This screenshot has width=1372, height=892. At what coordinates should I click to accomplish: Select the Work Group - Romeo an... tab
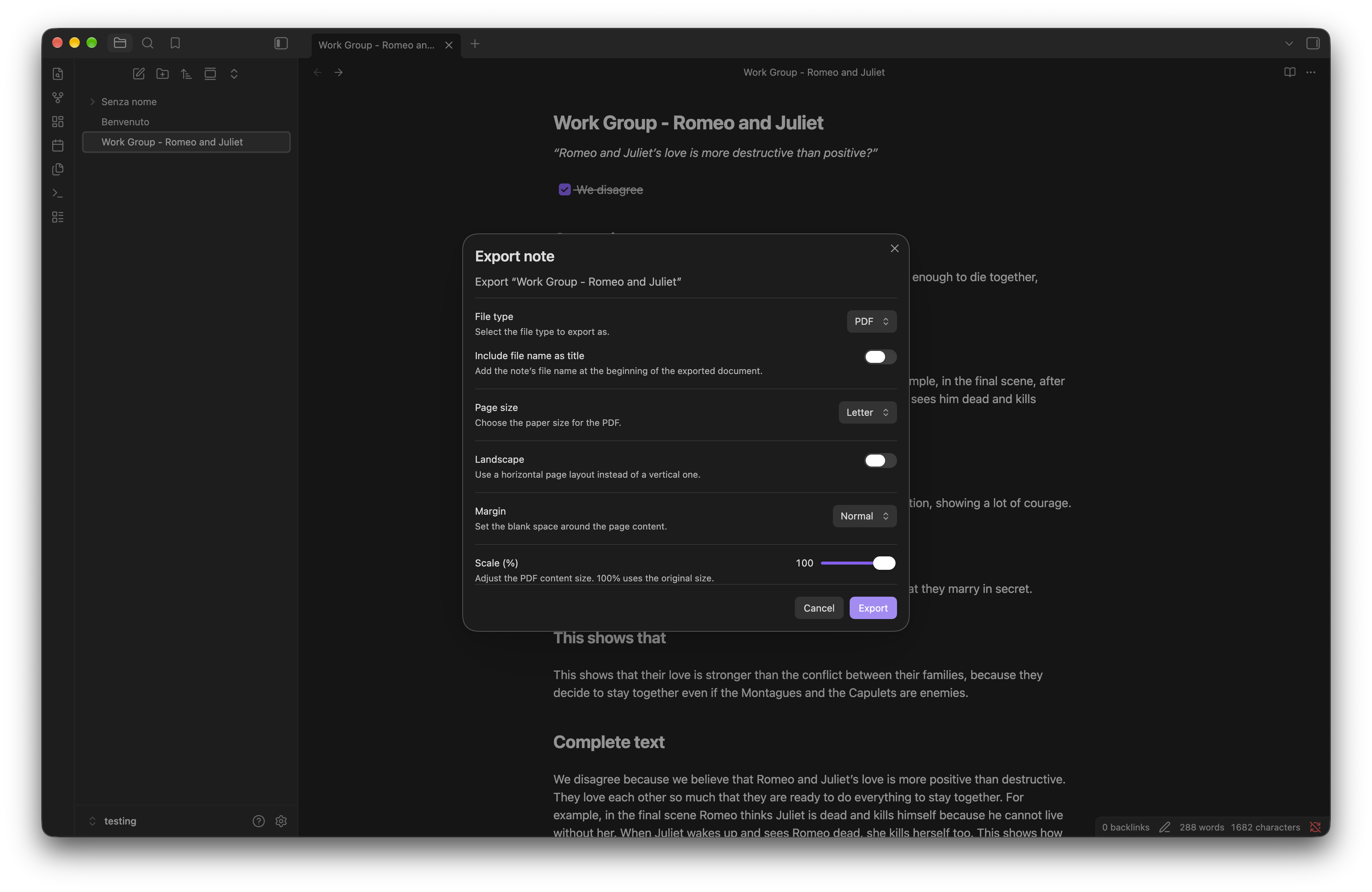[x=386, y=45]
